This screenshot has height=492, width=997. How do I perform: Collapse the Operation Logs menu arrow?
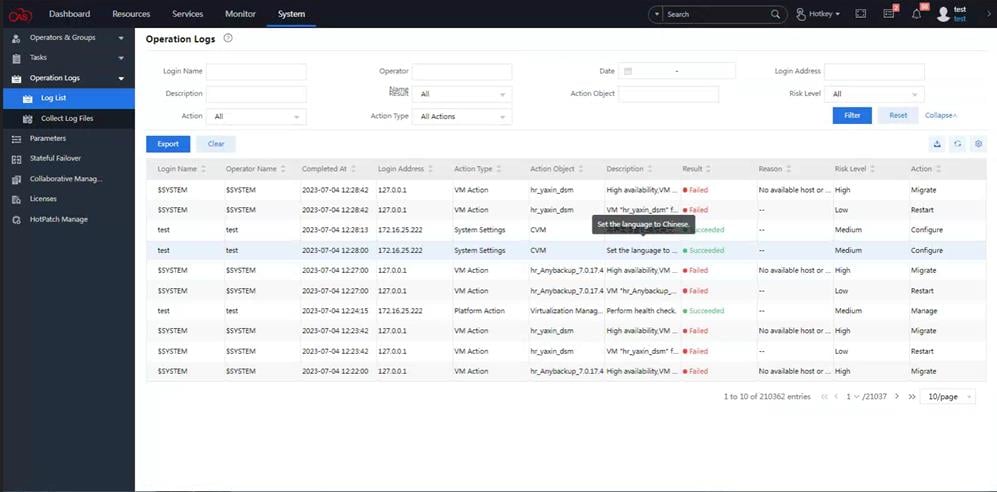[x=121, y=79]
